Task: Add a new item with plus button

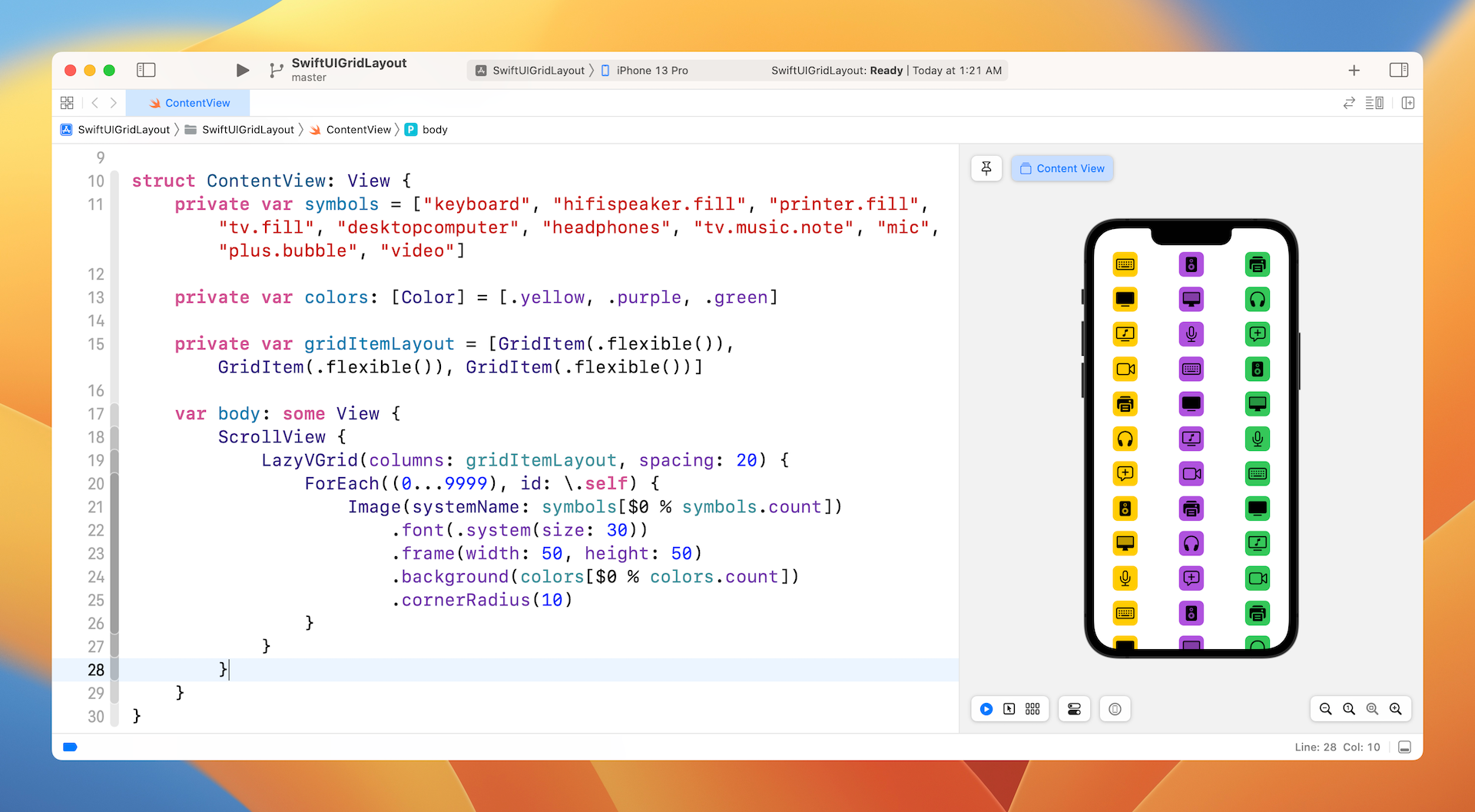Action: [x=1354, y=71]
